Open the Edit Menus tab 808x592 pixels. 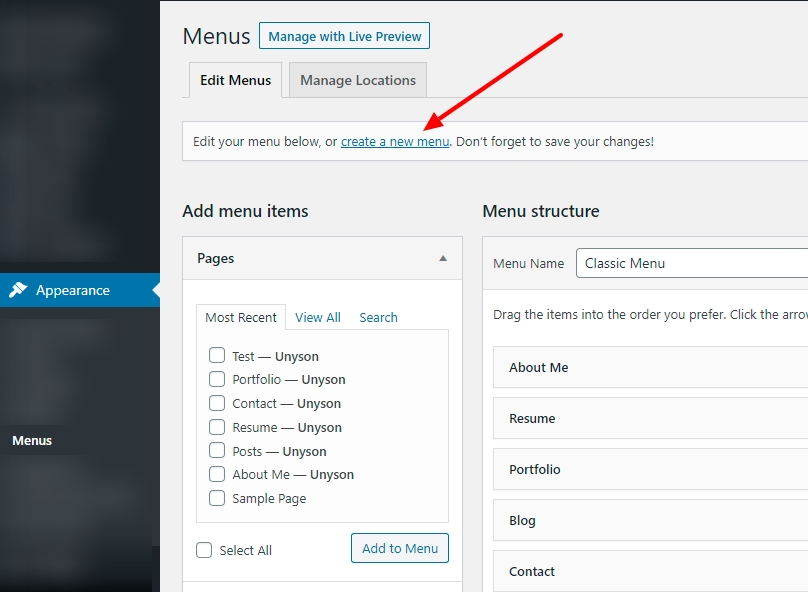(235, 80)
